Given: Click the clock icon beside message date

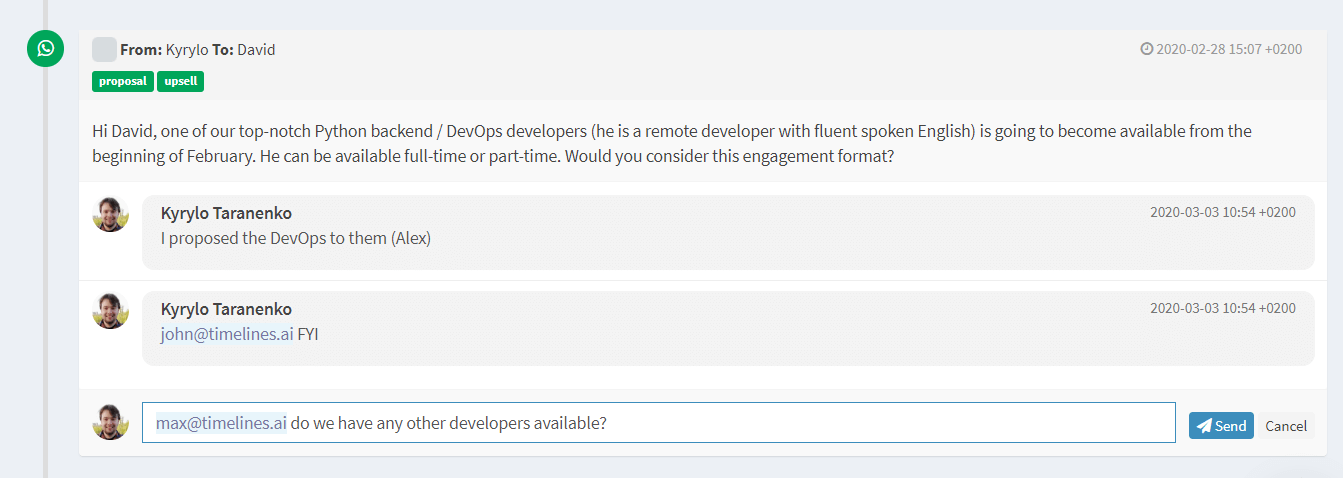Looking at the screenshot, I should [x=1147, y=49].
